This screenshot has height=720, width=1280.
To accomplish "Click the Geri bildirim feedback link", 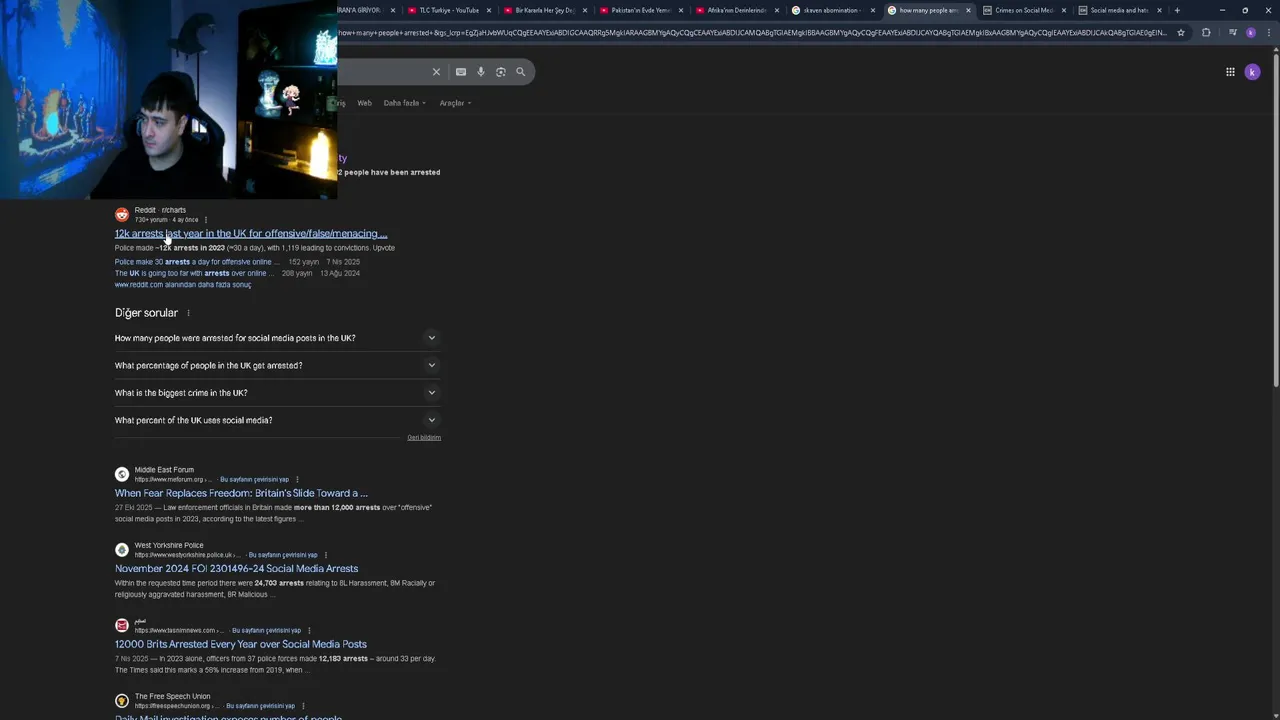I will 424,438.
